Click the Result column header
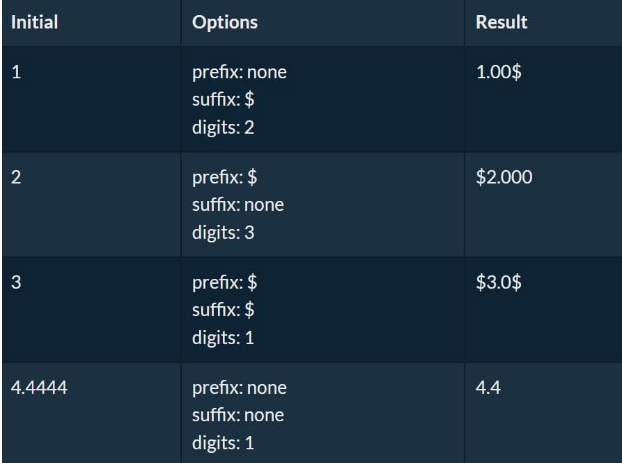The height and width of the screenshot is (463, 622). coord(543,23)
